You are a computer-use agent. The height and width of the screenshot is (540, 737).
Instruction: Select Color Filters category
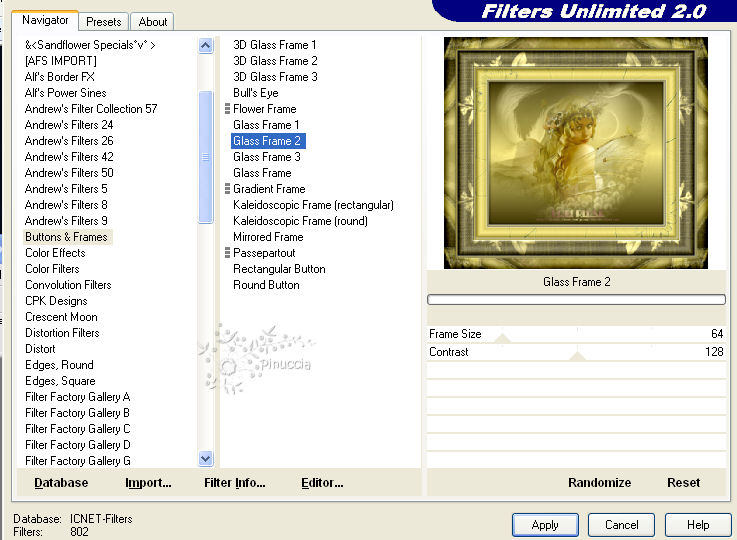point(52,269)
